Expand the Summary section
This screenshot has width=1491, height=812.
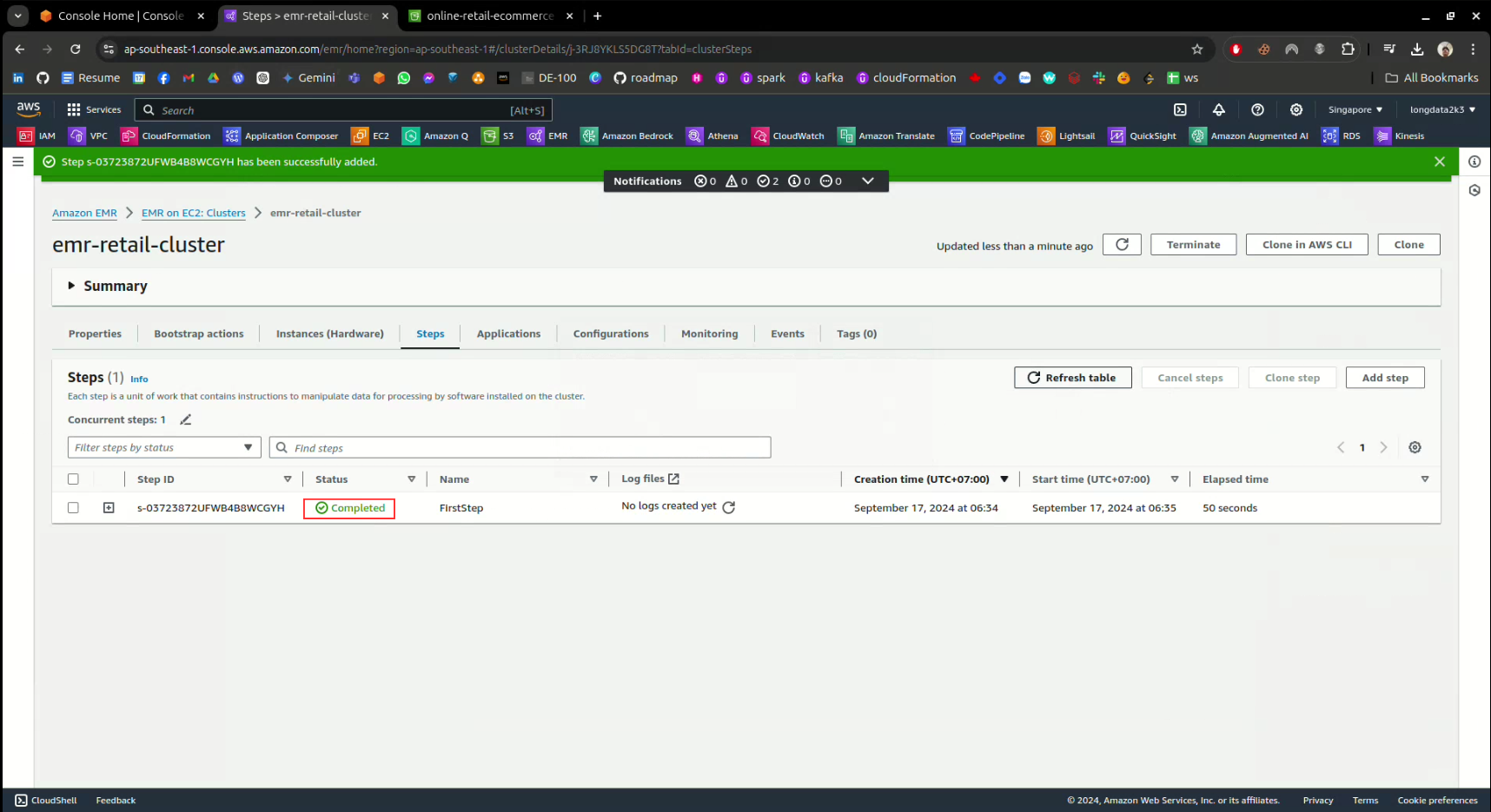pos(72,286)
